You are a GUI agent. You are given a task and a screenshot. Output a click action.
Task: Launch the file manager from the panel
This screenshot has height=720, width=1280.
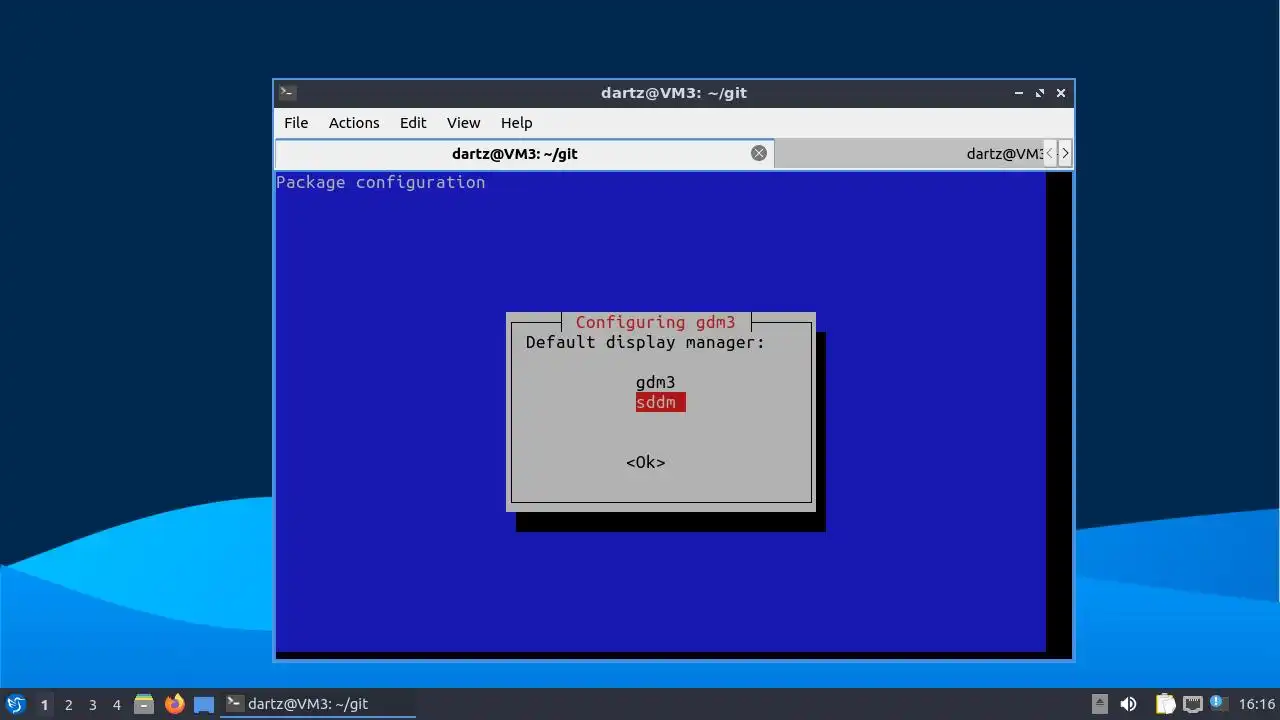click(144, 704)
